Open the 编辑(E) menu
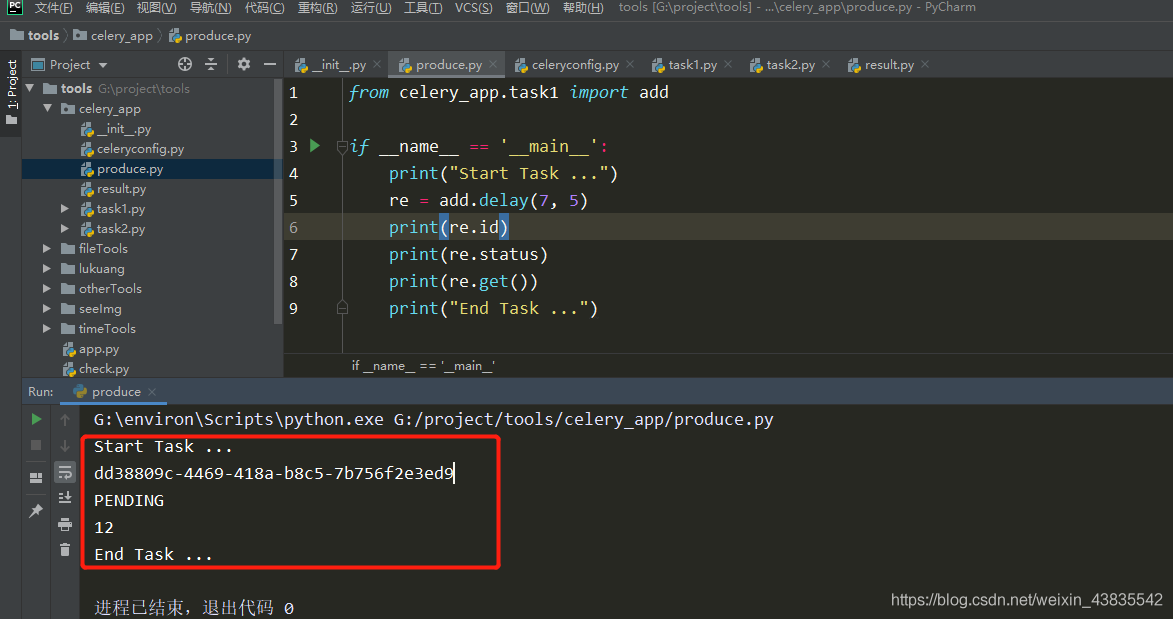Viewport: 1173px width, 619px height. 105,7
